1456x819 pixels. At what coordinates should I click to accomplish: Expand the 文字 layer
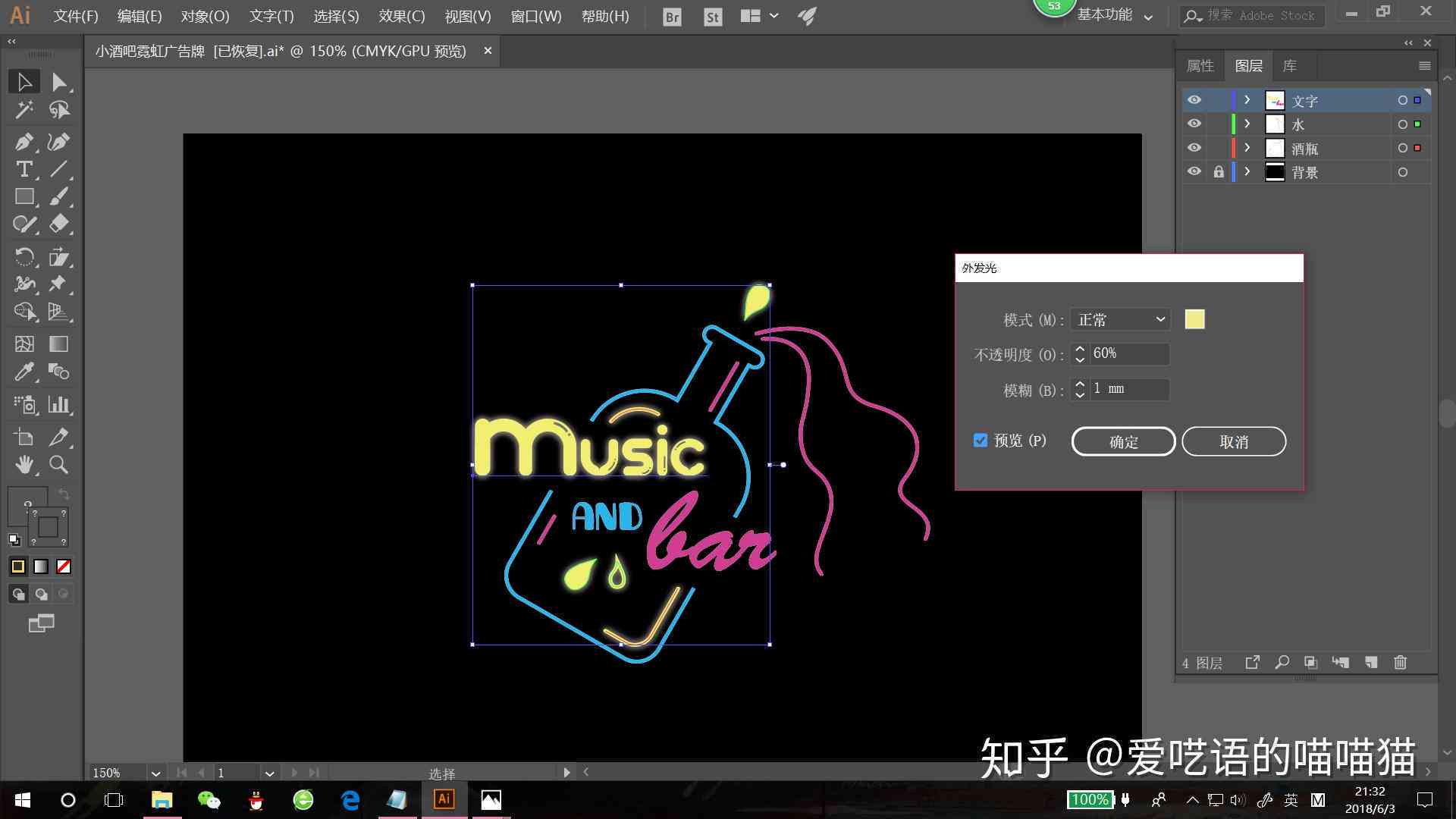click(1247, 100)
